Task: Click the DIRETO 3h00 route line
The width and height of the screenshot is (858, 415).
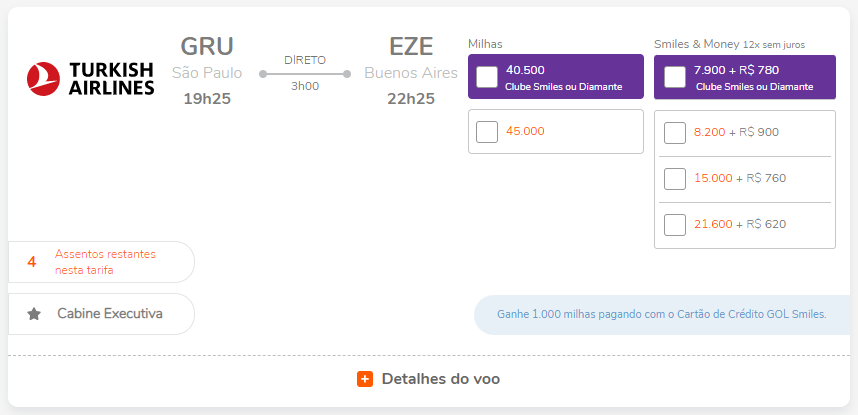Action: tap(305, 73)
